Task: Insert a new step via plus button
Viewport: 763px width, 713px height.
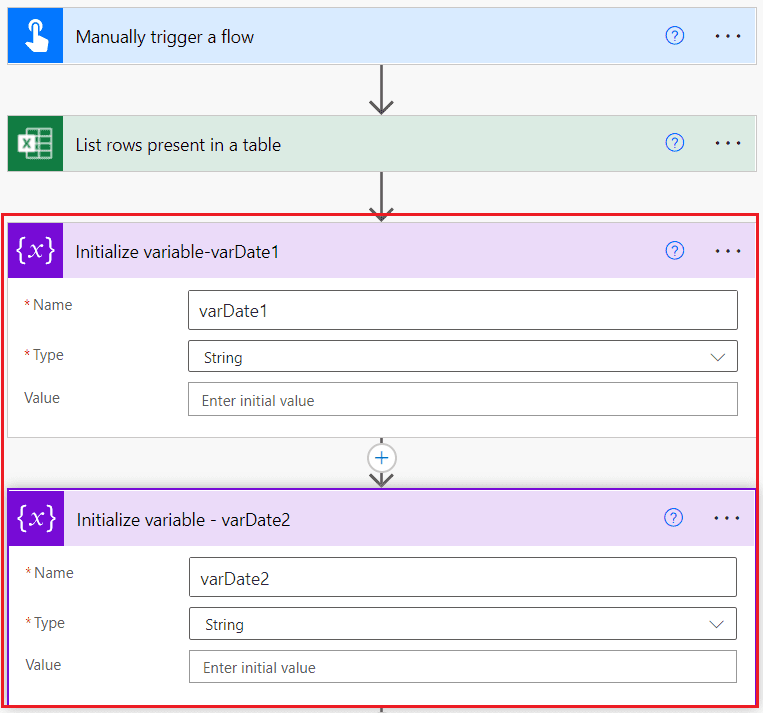Action: [x=382, y=458]
